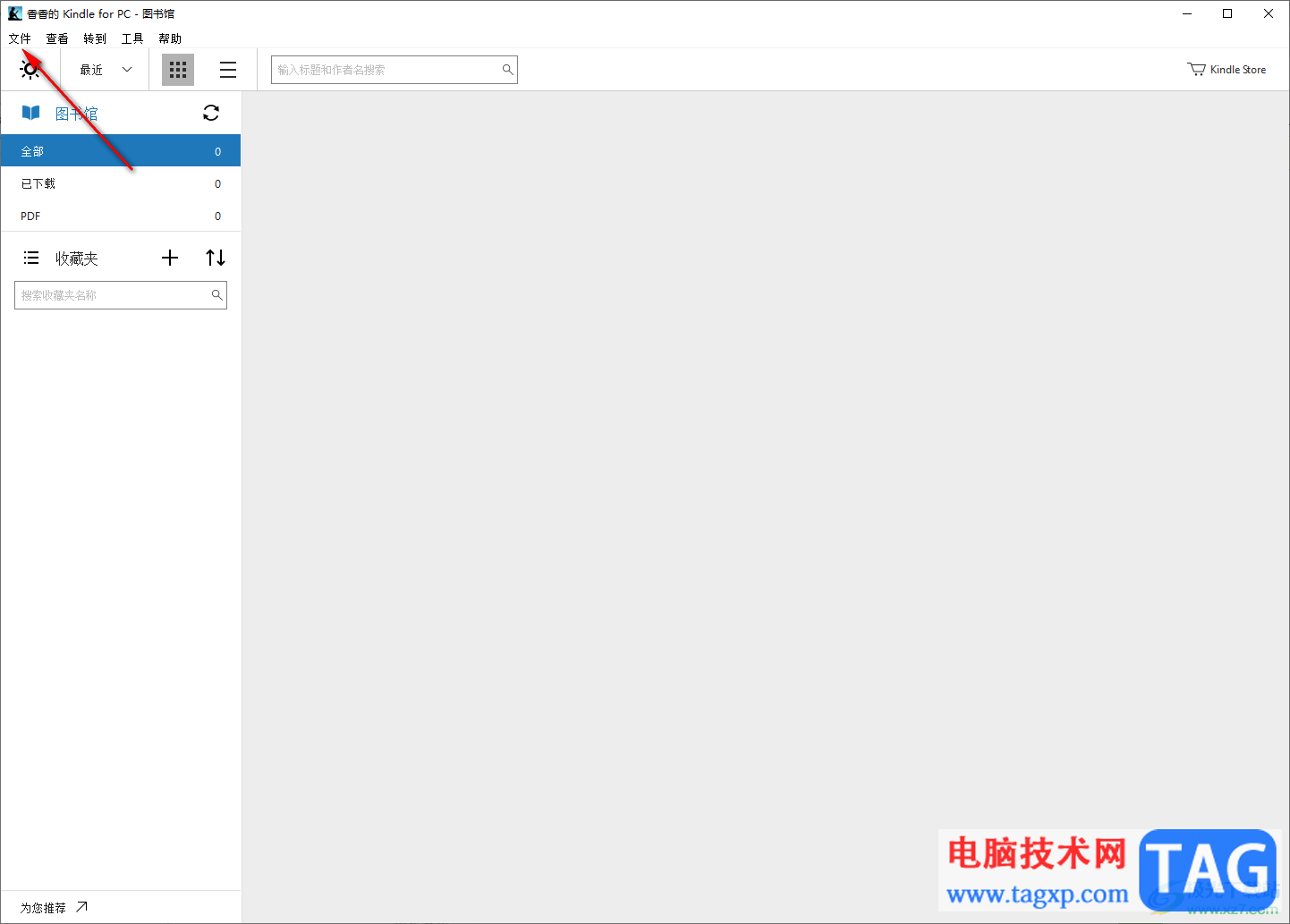Click the magnifier in the title search box

507,70
